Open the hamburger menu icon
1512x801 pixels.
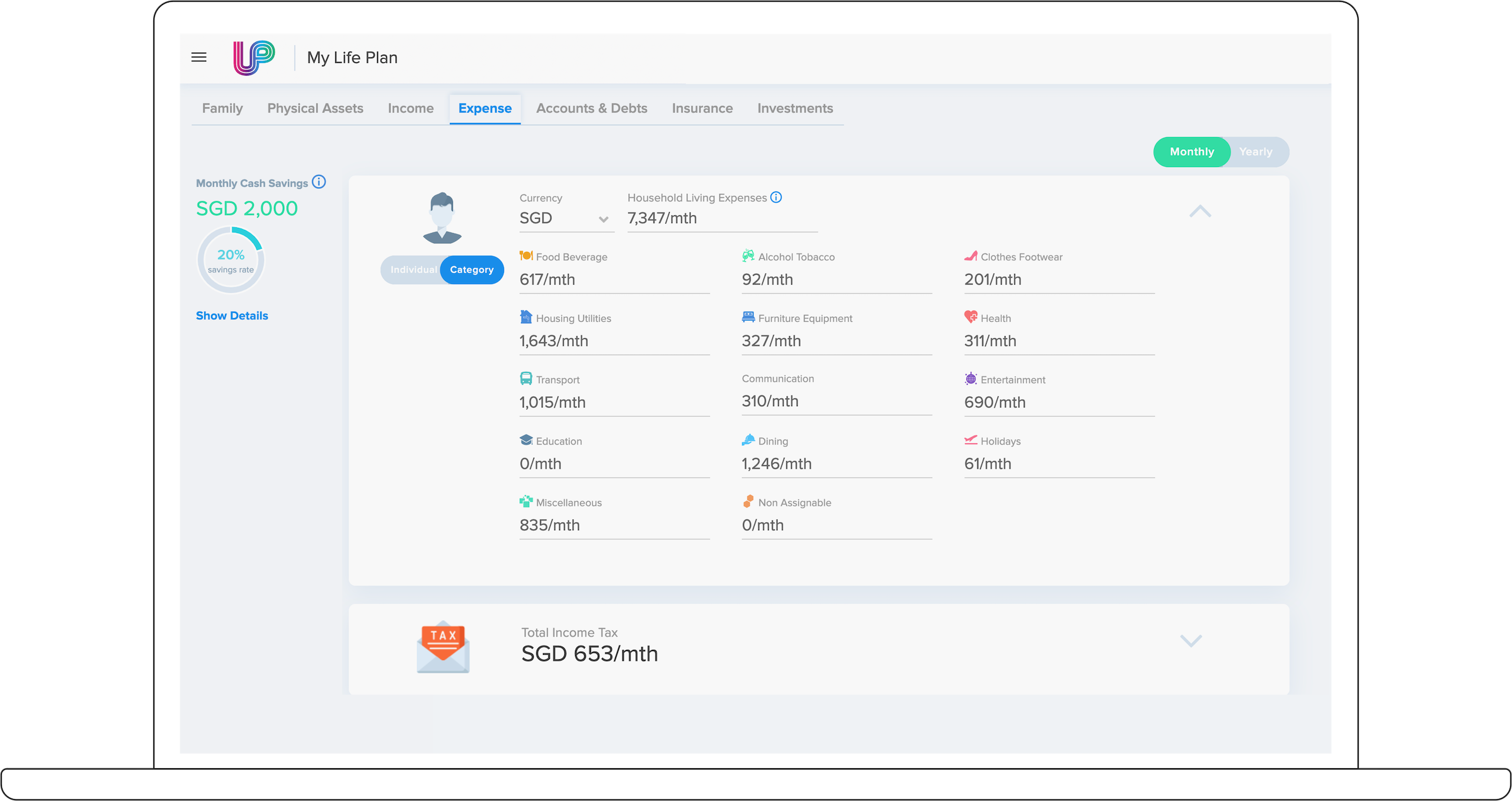pyautogui.click(x=198, y=57)
